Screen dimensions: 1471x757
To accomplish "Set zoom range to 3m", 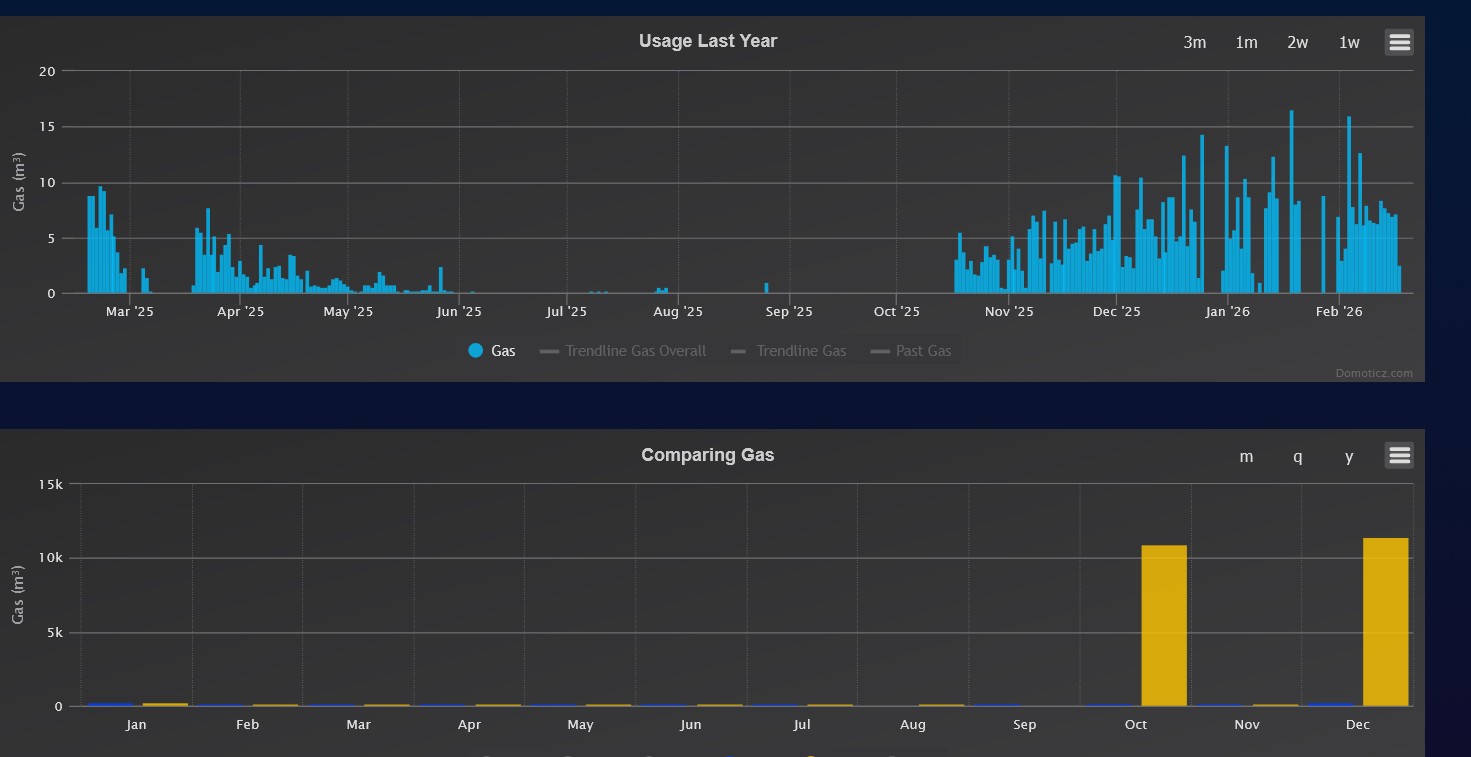I will pos(1194,42).
